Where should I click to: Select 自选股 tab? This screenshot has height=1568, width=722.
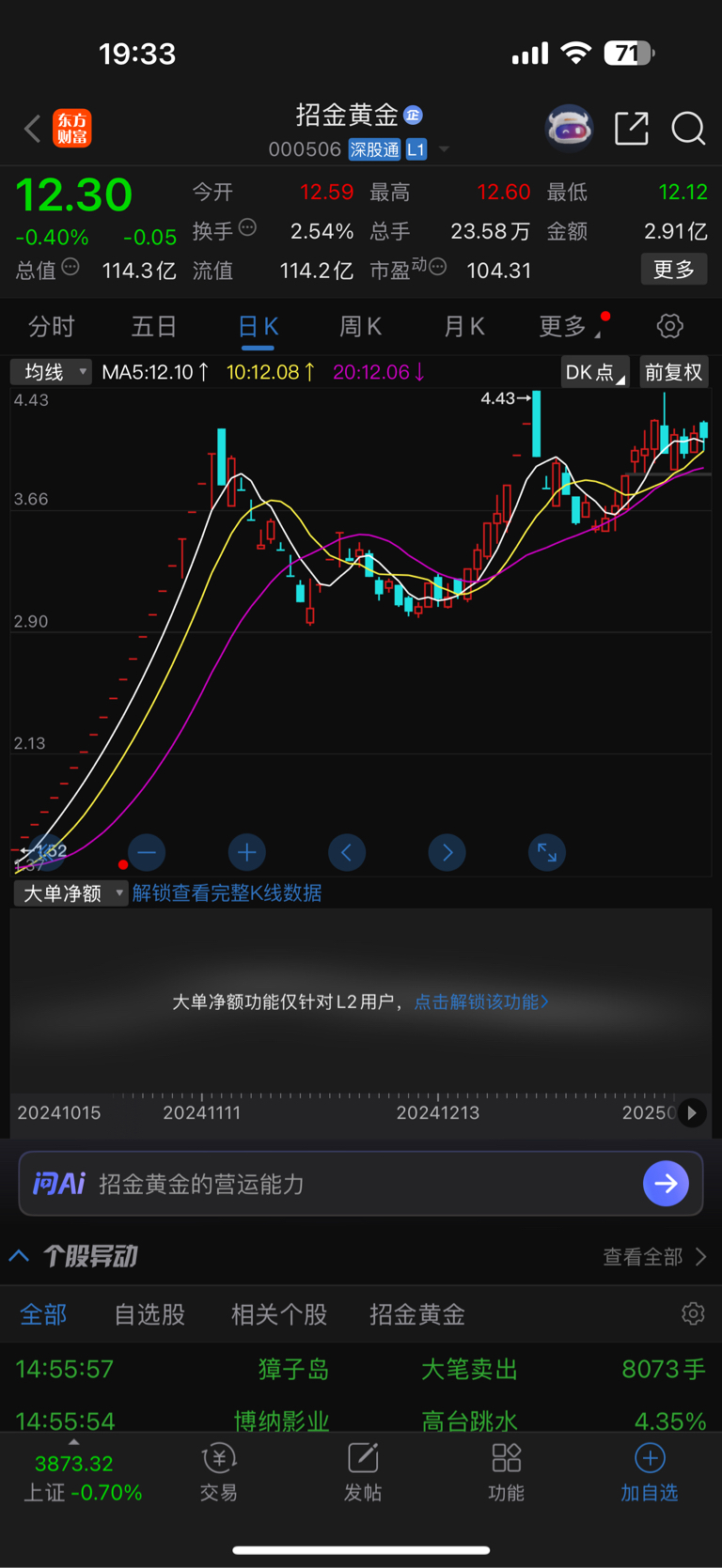pos(149,1314)
